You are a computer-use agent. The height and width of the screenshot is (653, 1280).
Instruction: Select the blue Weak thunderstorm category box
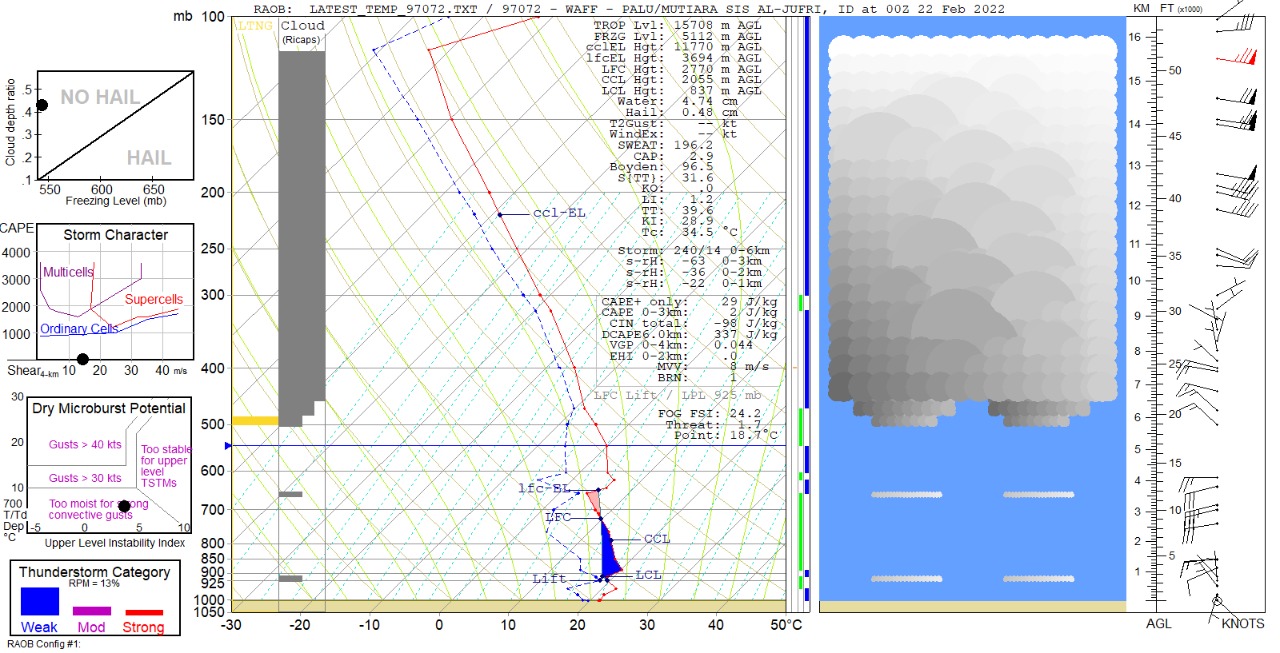tap(40, 601)
